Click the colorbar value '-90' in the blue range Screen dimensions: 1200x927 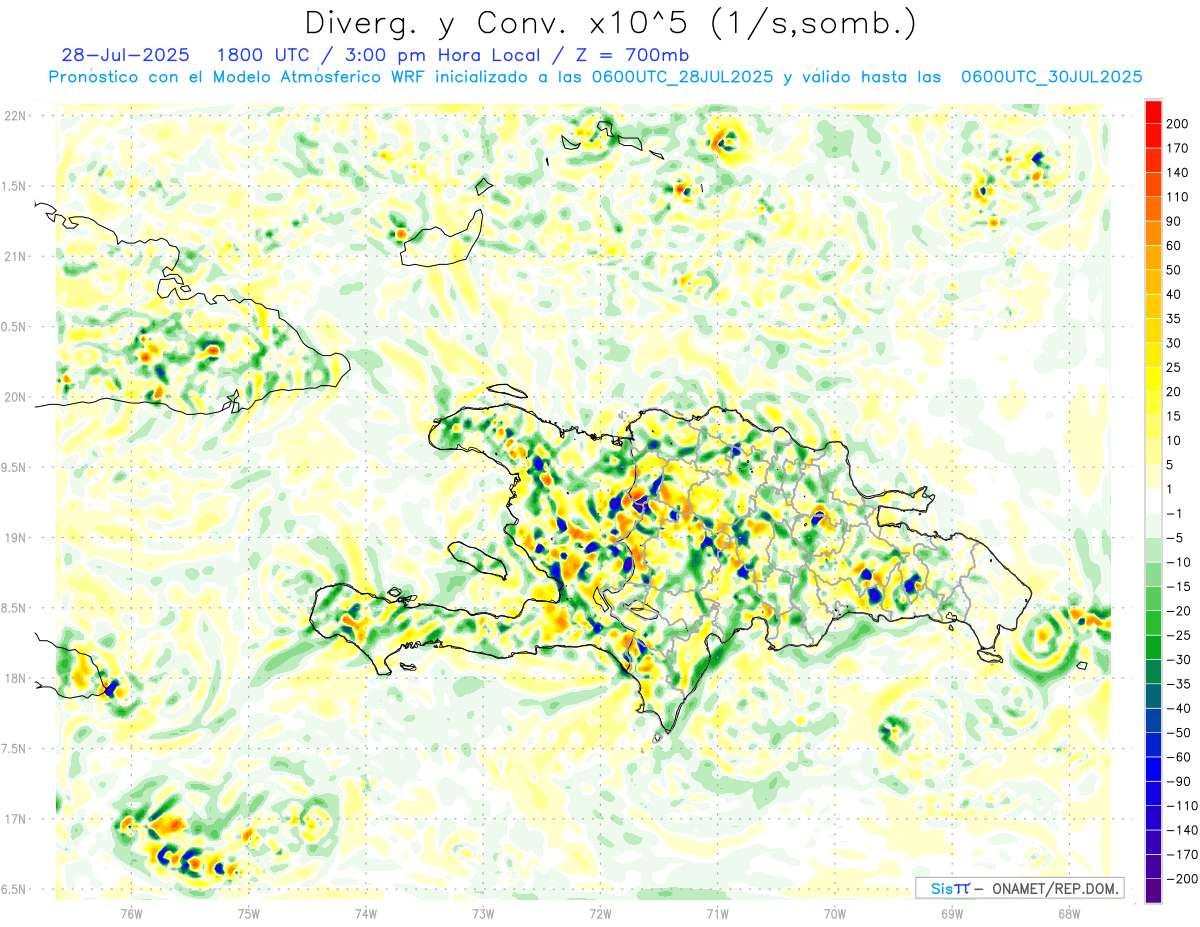[x=1180, y=782]
